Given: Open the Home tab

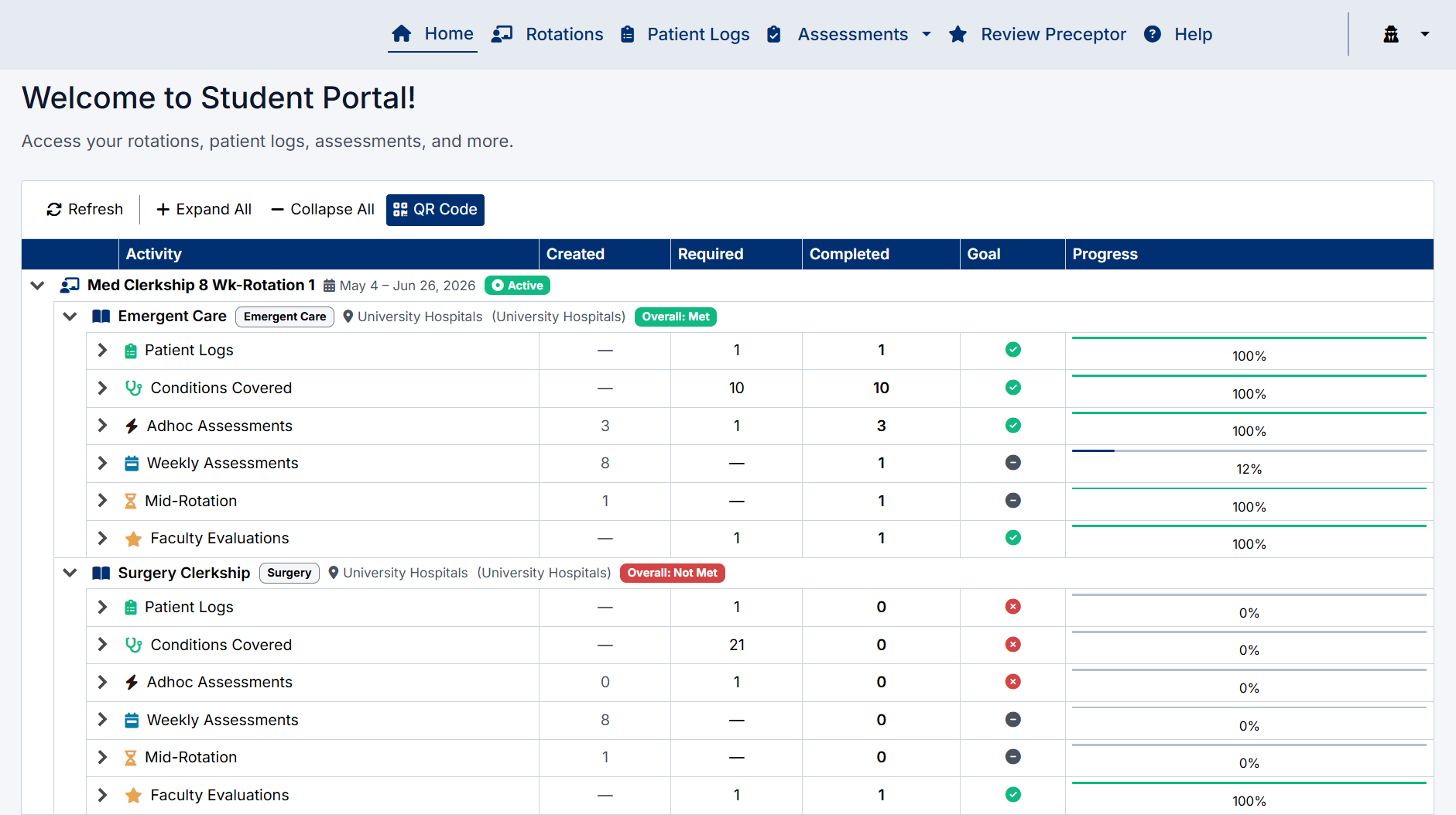Looking at the screenshot, I should (433, 34).
